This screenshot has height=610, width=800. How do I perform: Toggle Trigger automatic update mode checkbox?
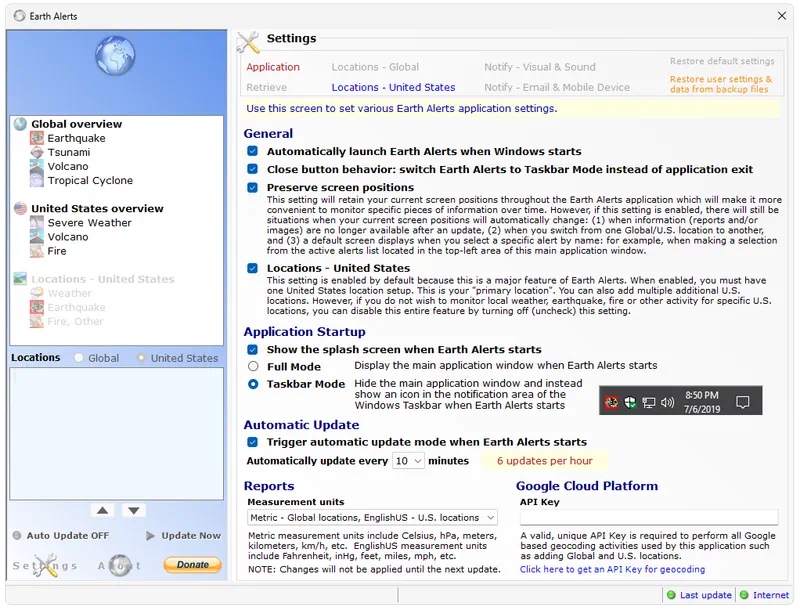[253, 442]
